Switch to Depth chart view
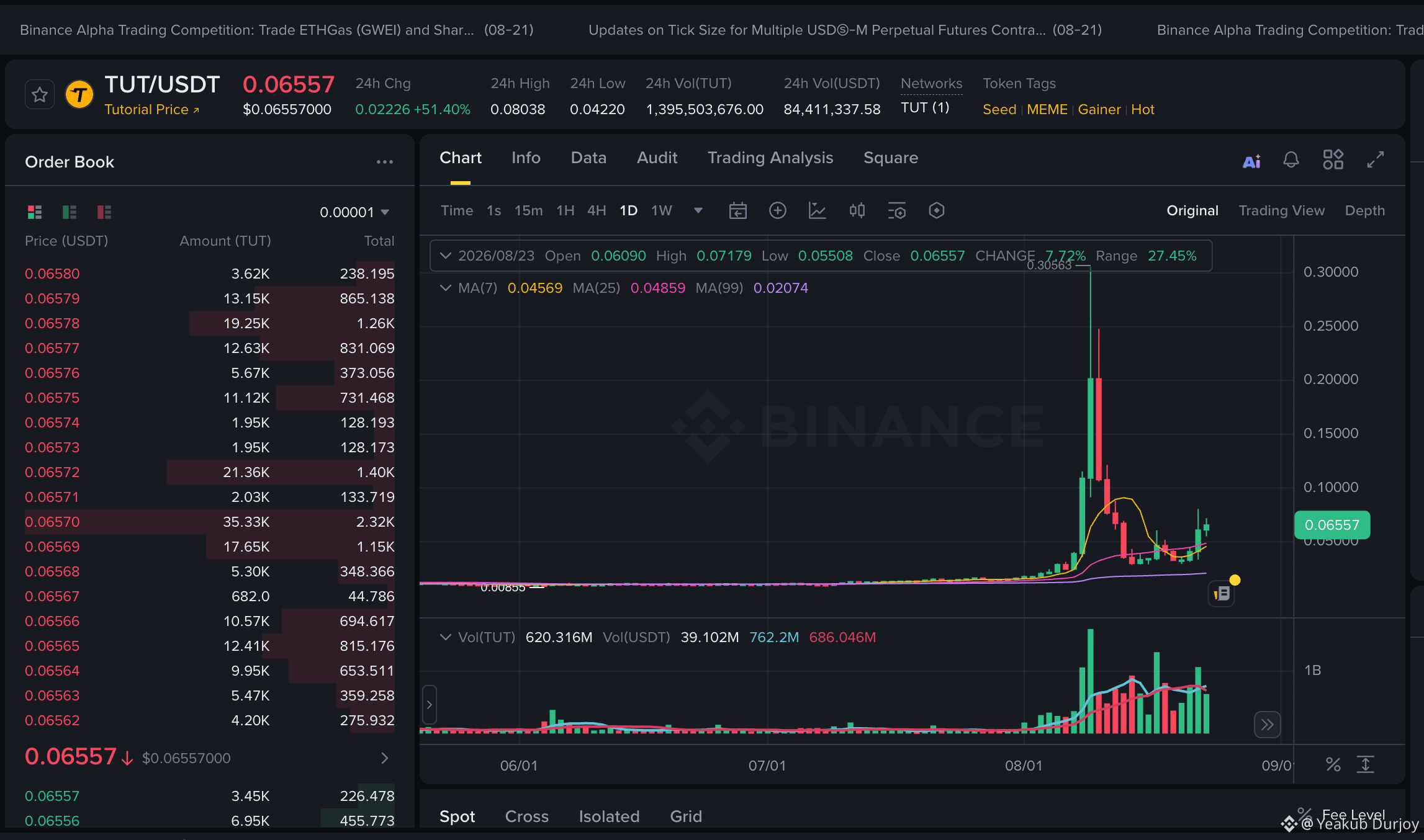 [1365, 211]
